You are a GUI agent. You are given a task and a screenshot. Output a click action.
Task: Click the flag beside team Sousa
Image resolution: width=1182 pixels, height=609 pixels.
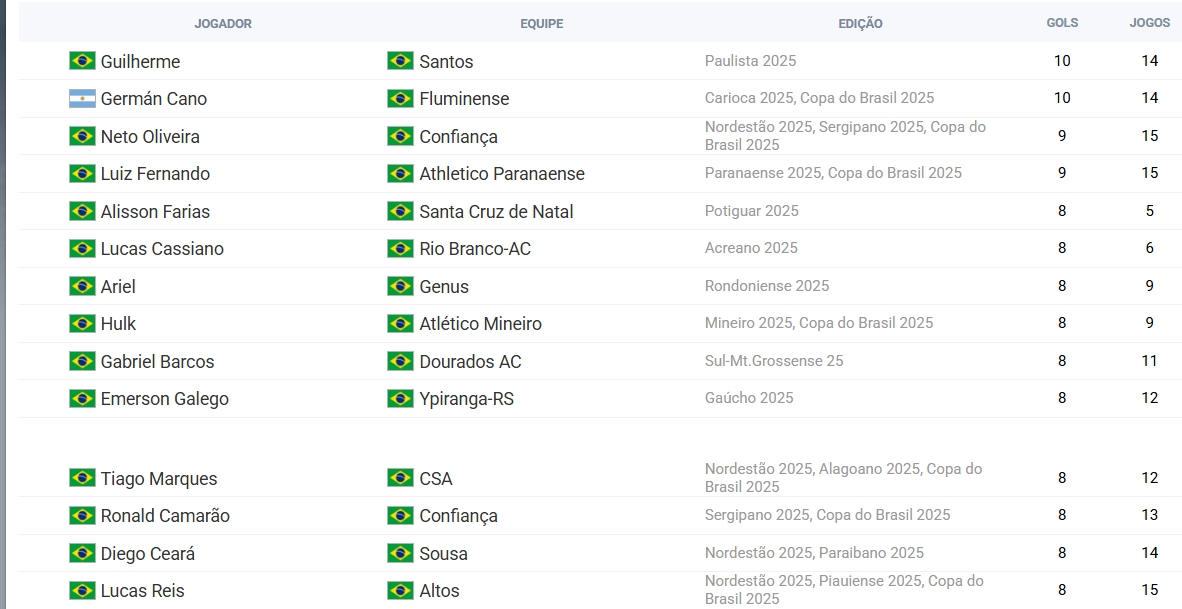pos(400,553)
